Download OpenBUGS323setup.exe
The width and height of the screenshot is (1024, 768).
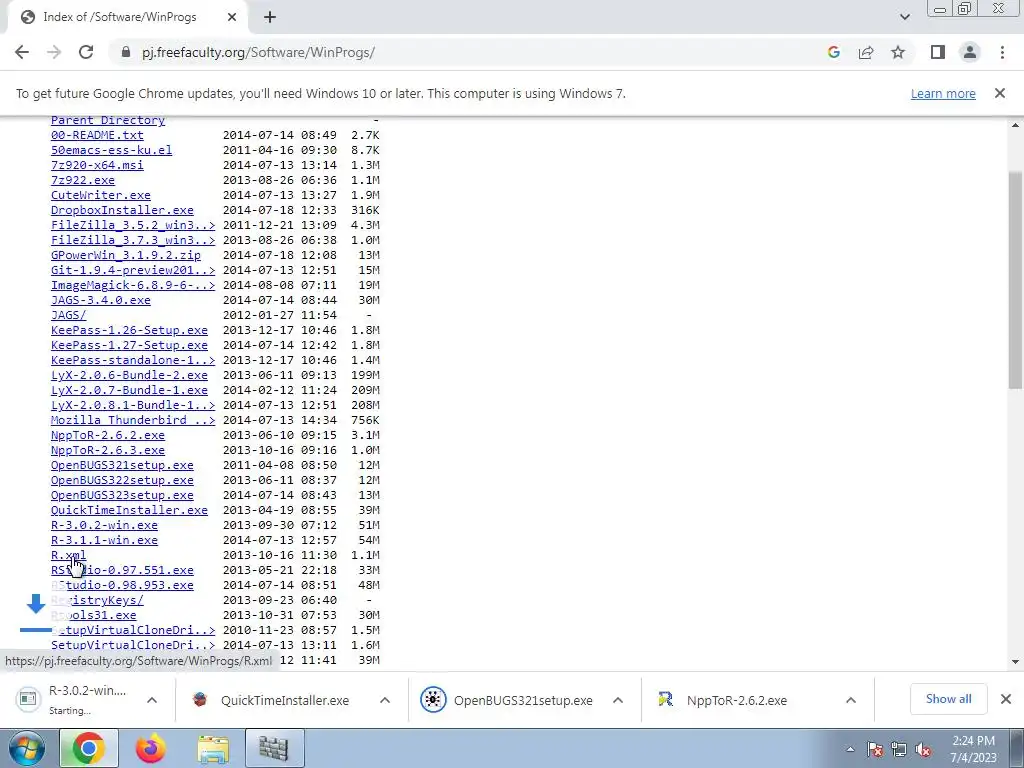coord(122,496)
